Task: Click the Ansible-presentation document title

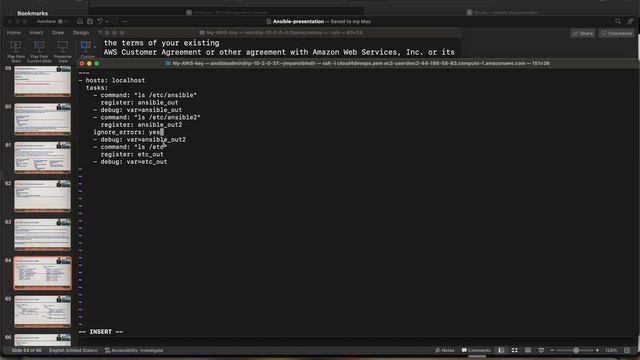Action: click(x=298, y=21)
